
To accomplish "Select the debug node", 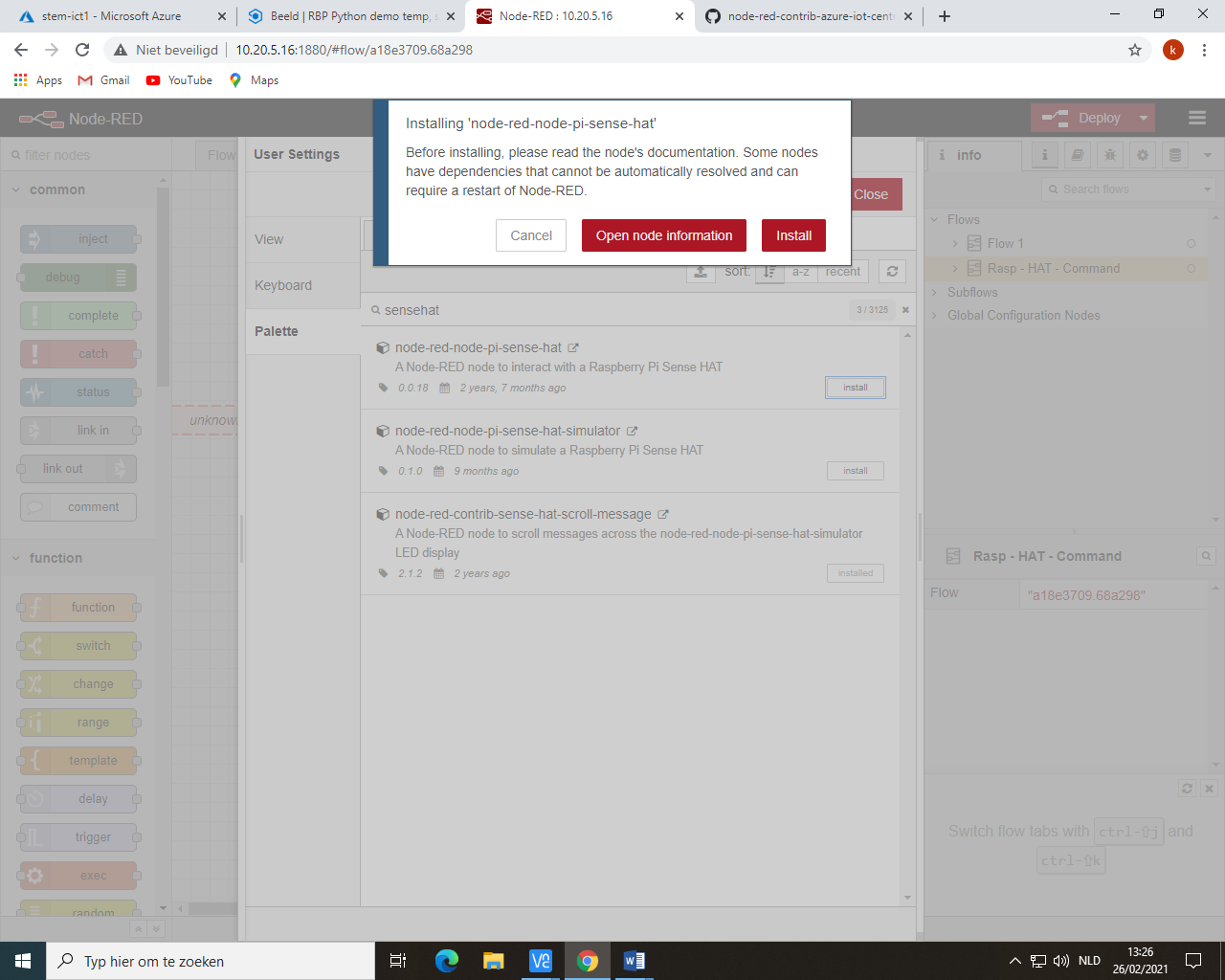I will pyautogui.click(x=78, y=278).
